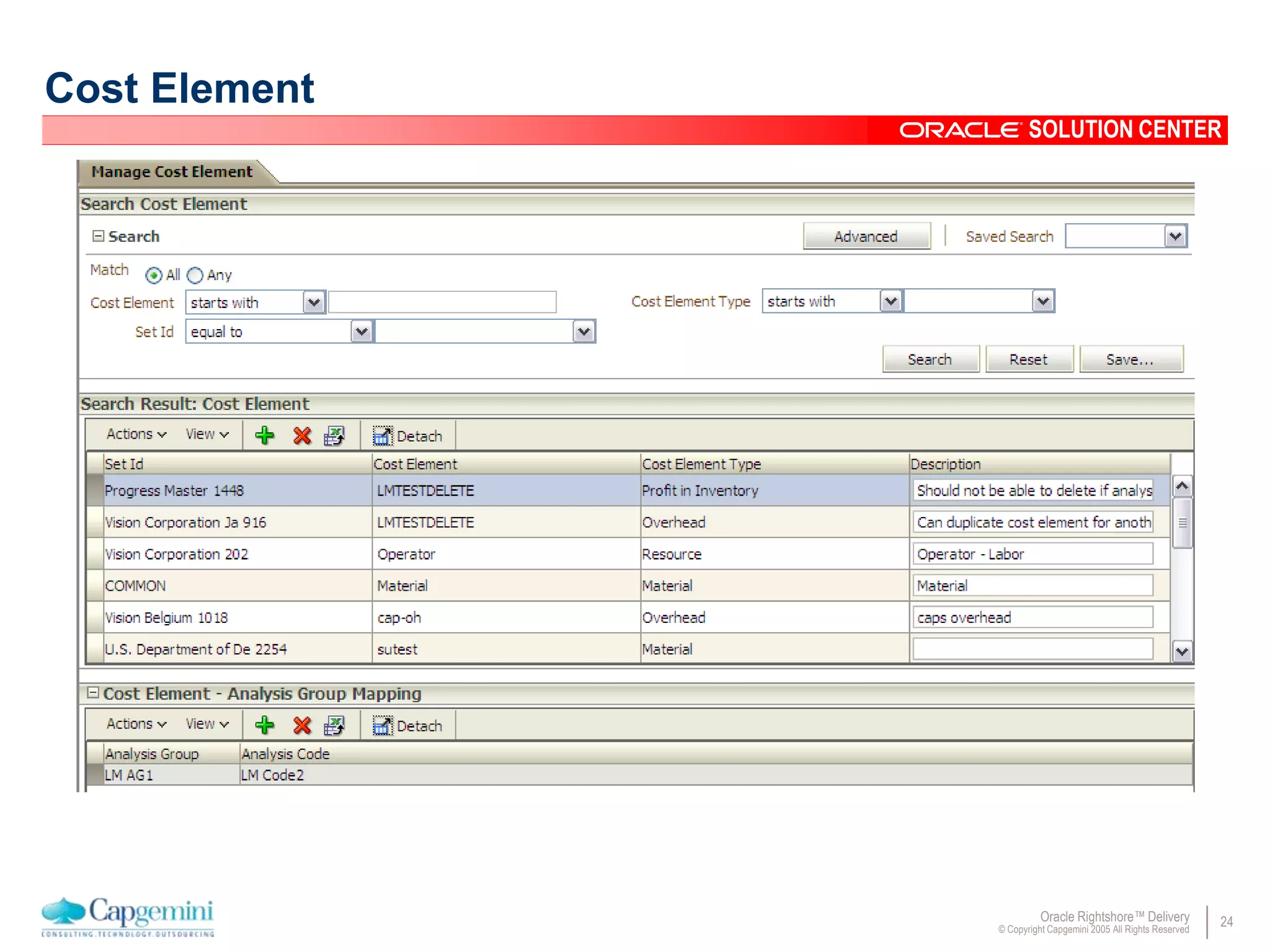Edit description 'caps overhead'
Image resolution: width=1270 pixels, height=952 pixels.
pyautogui.click(x=1033, y=618)
